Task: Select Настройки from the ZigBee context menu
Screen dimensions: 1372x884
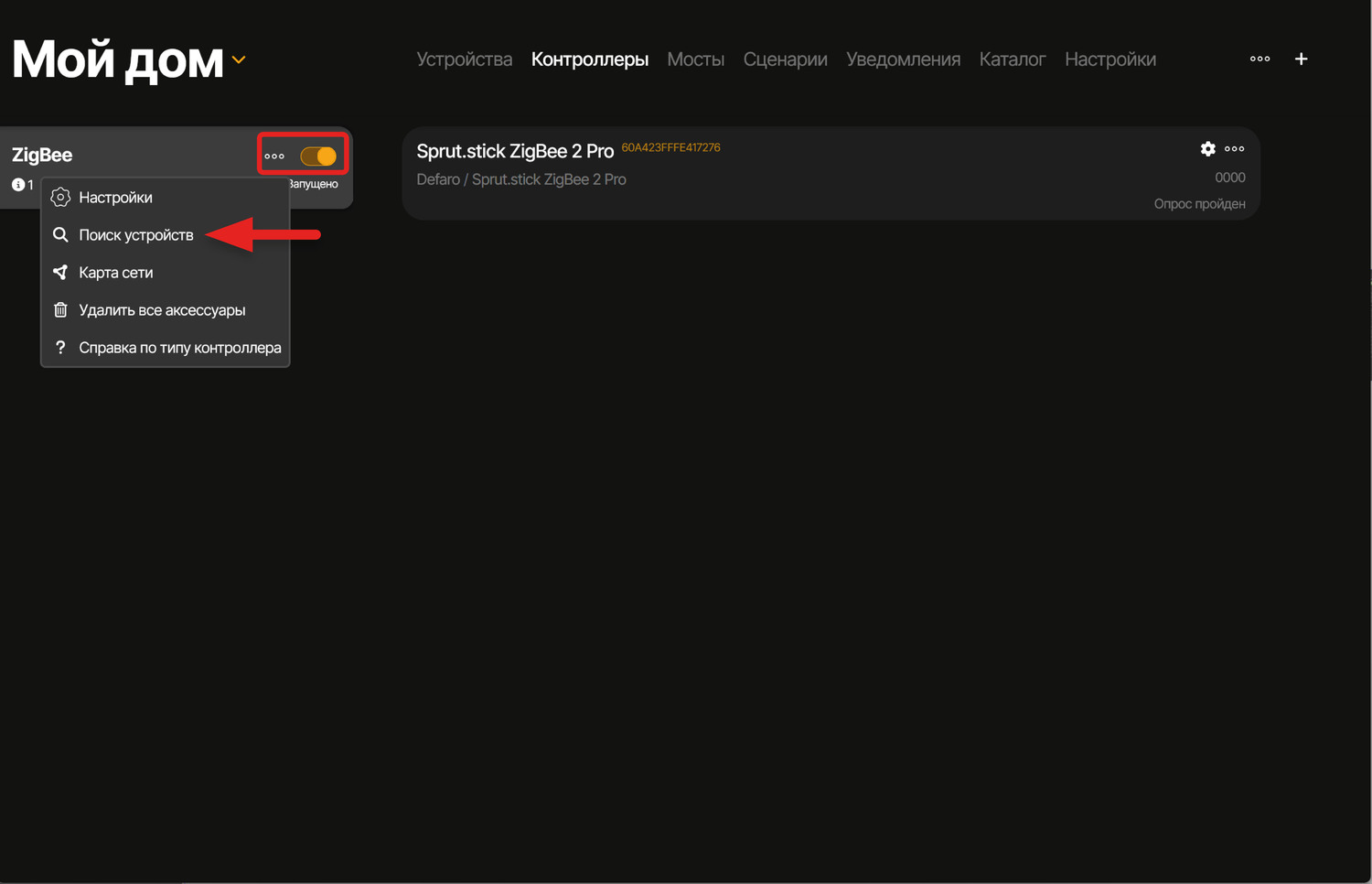Action: (115, 198)
